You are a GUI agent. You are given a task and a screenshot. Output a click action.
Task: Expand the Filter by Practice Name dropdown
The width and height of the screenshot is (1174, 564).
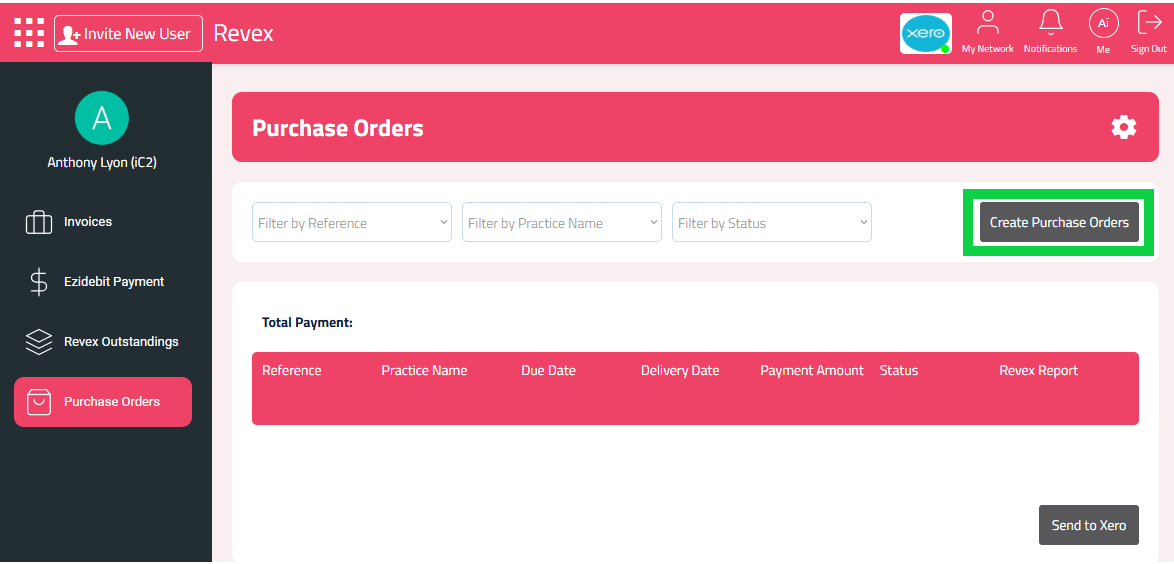562,222
